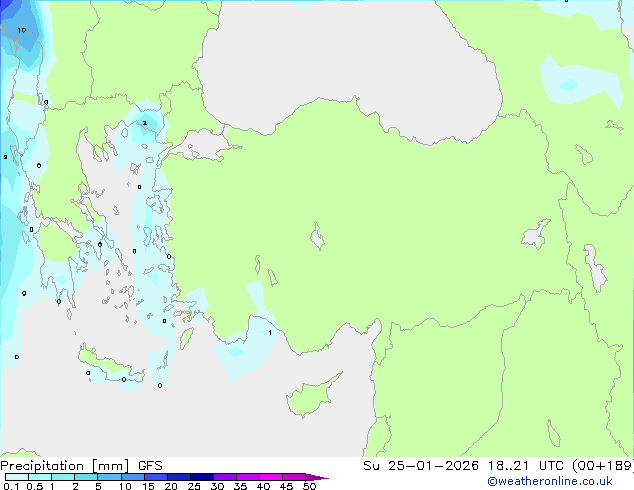Screen dimensions: 634x490
Task: Click the '25' legend scale label
Action: click(194, 486)
